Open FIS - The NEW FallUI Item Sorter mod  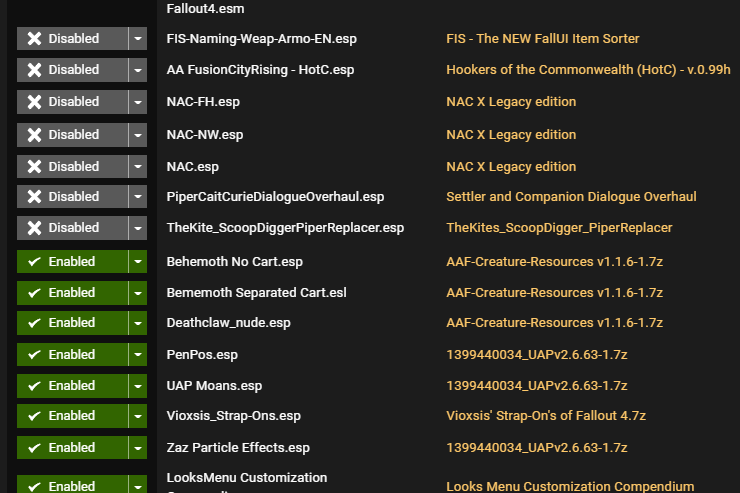pyautogui.click(x=543, y=39)
